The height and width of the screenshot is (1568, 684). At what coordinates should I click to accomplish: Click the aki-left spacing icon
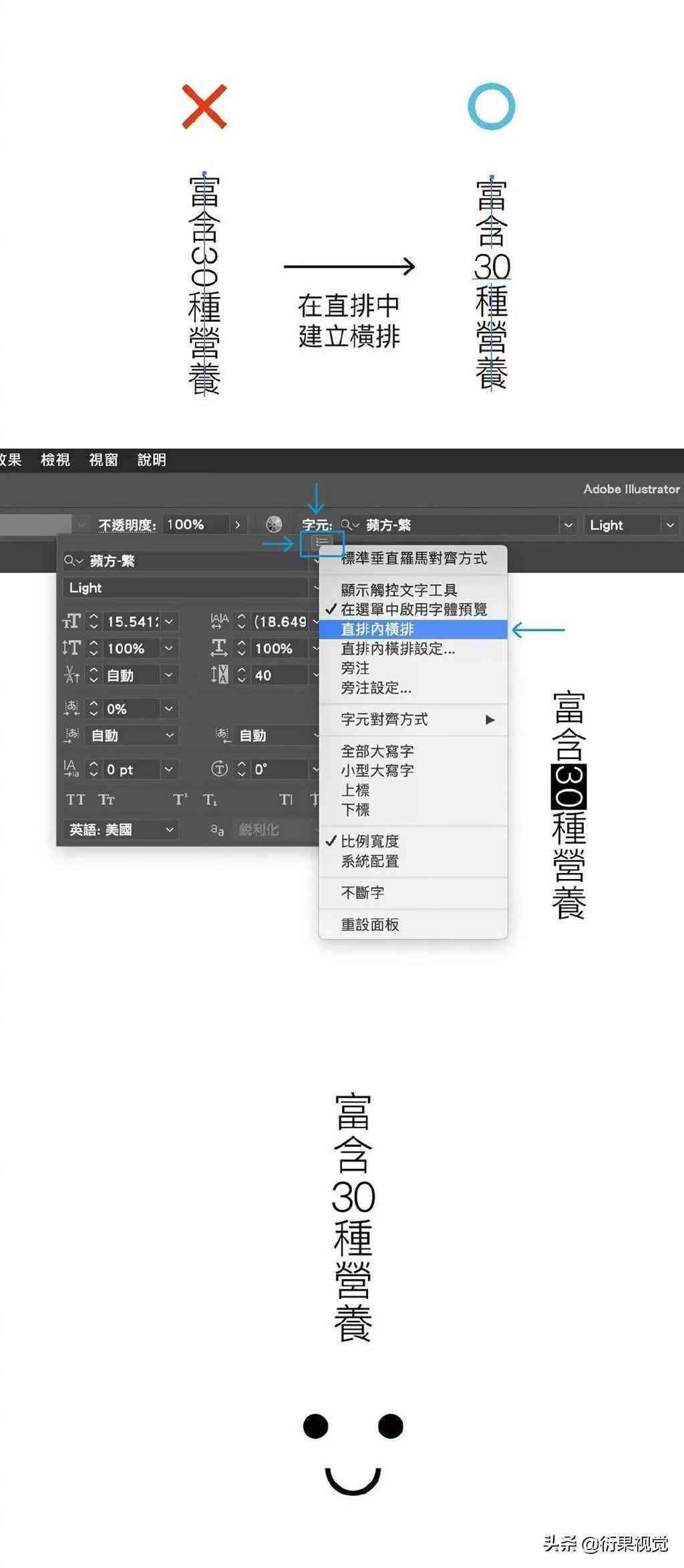[x=71, y=736]
